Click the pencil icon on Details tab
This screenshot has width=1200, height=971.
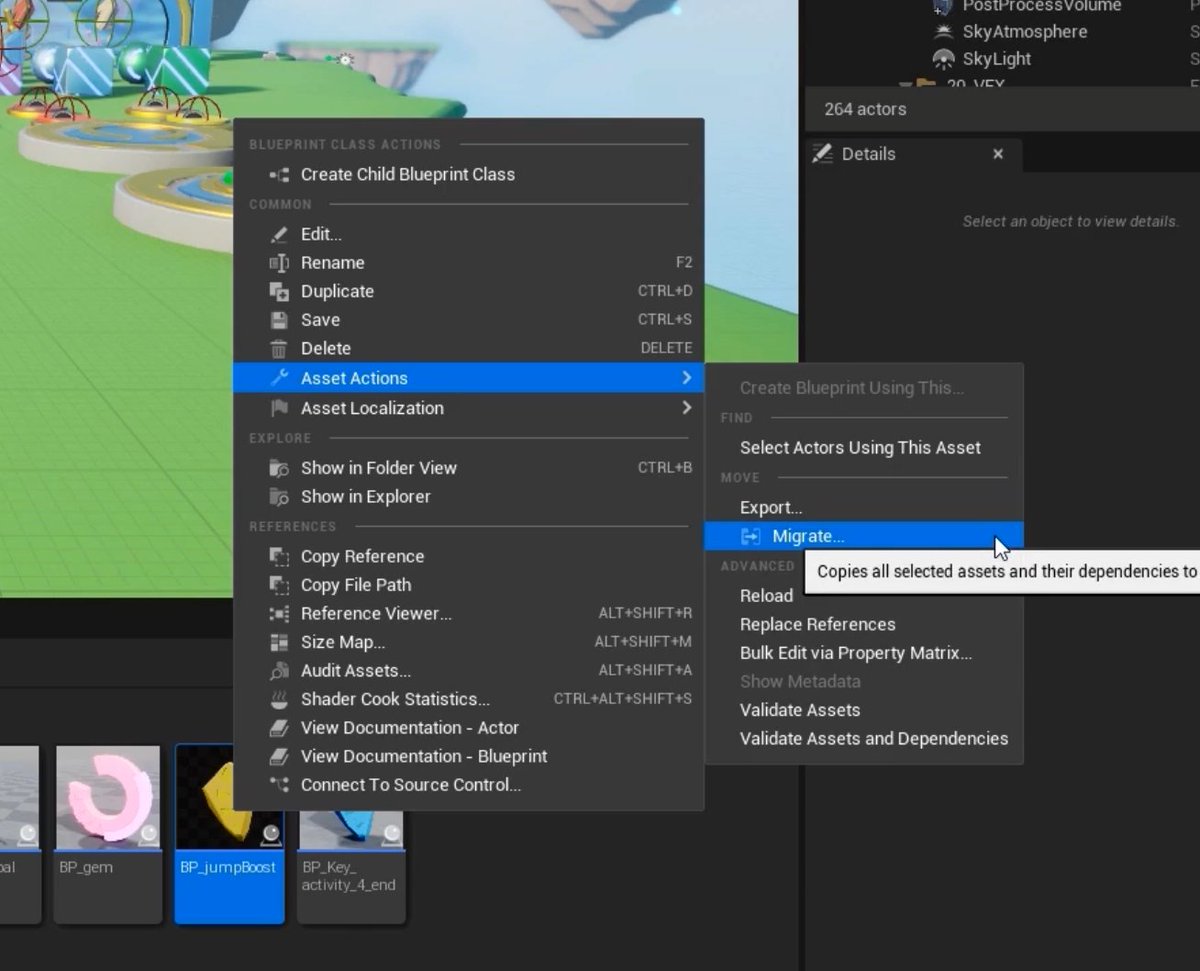coord(823,154)
